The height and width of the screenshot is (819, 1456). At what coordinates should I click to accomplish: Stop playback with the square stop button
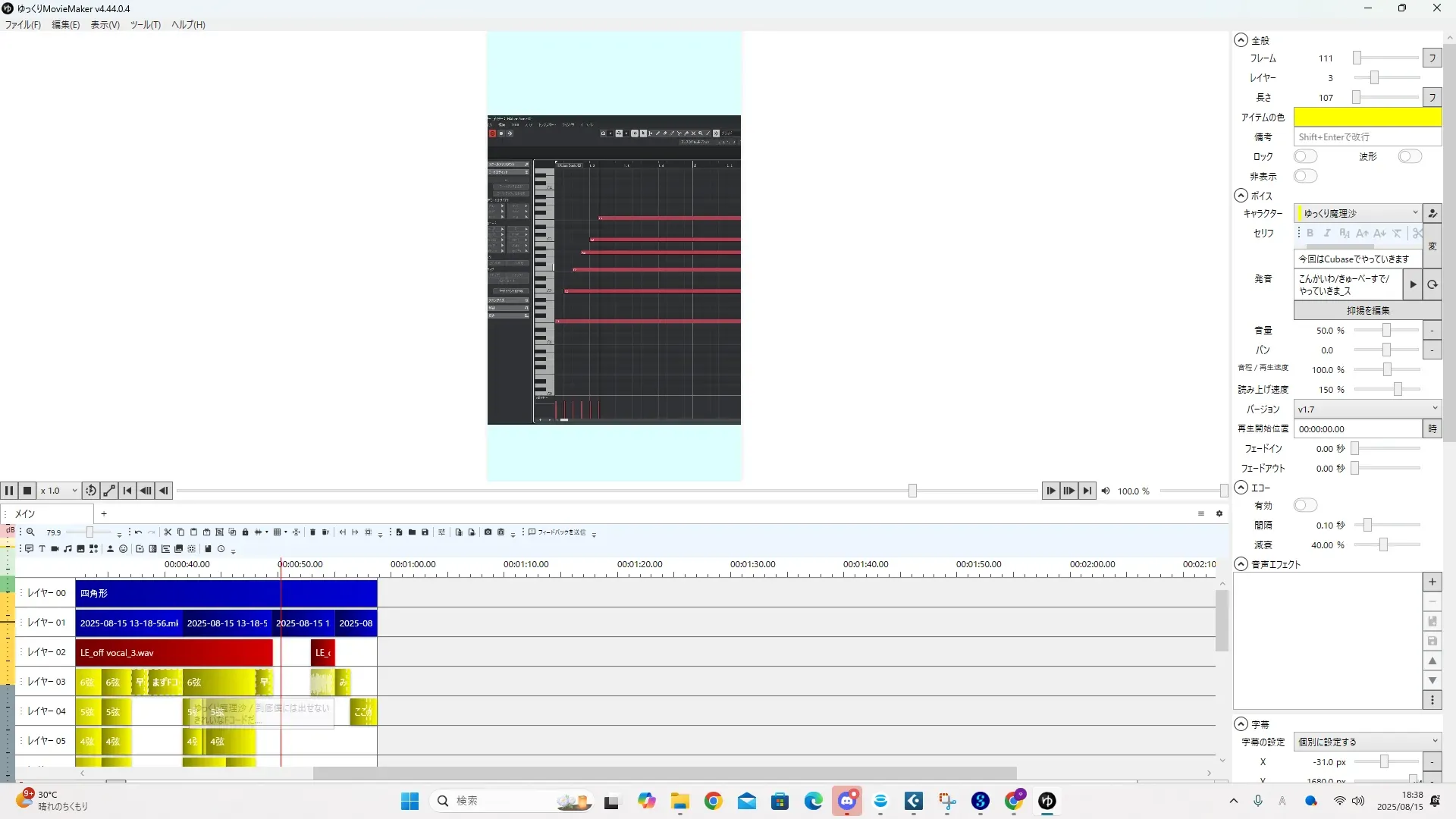click(x=27, y=491)
